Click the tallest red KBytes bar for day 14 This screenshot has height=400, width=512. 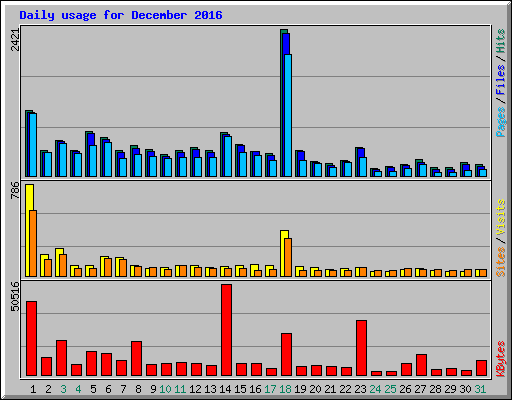[x=227, y=330]
